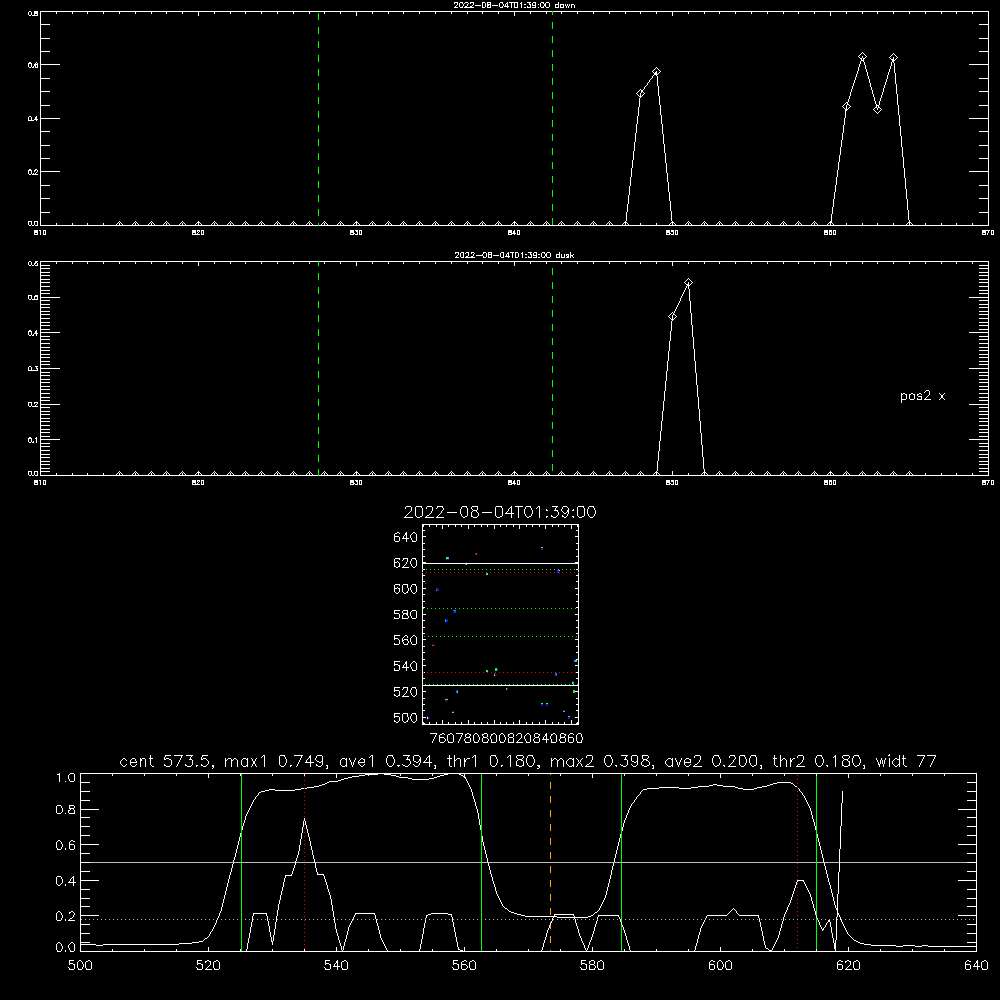Viewport: 1000px width, 1000px height.
Task: Click the lower diamond marker on dusk peak slope
Action: pyautogui.click(x=672, y=317)
